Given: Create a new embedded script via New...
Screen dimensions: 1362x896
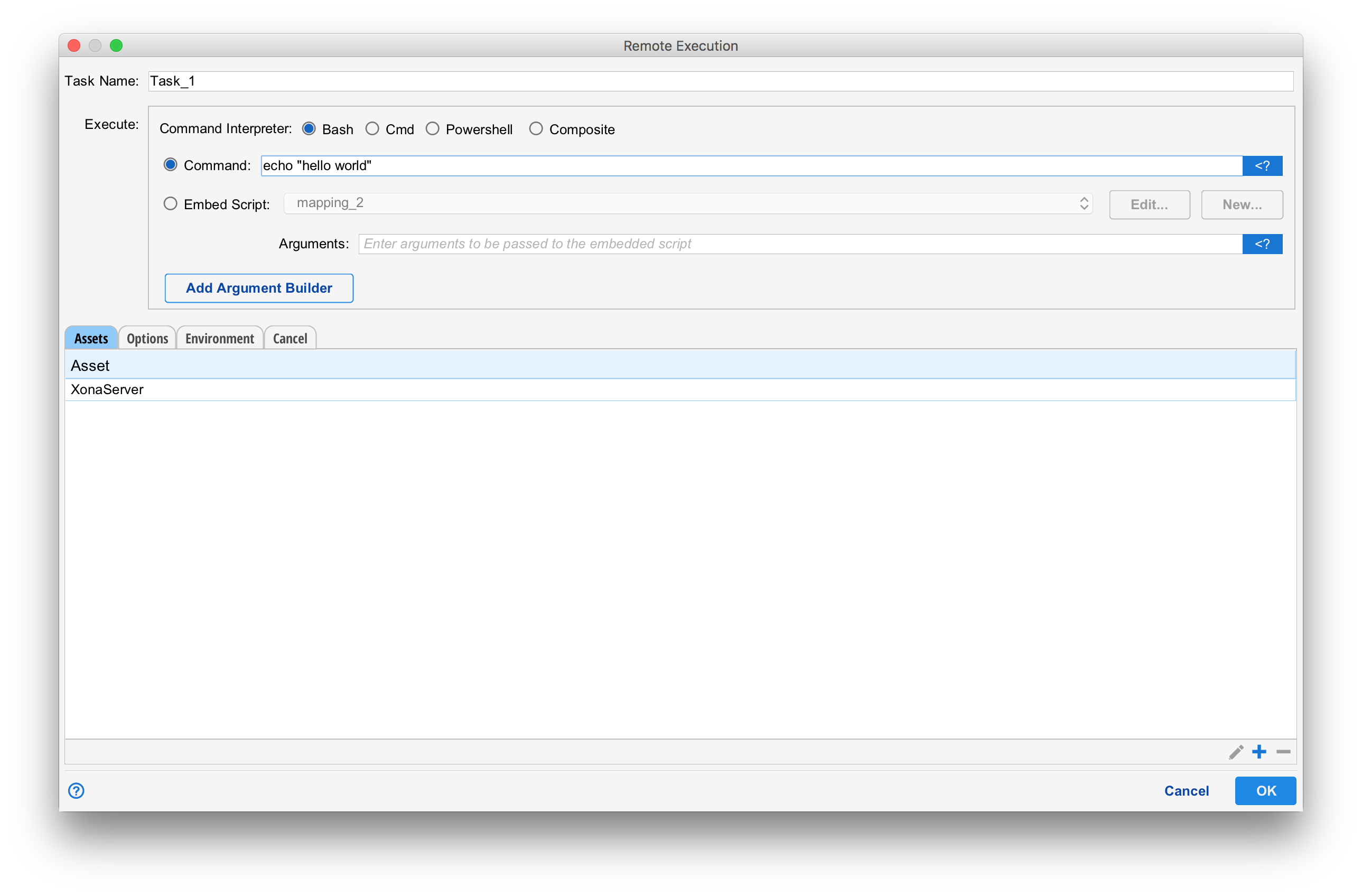Looking at the screenshot, I should [1242, 204].
